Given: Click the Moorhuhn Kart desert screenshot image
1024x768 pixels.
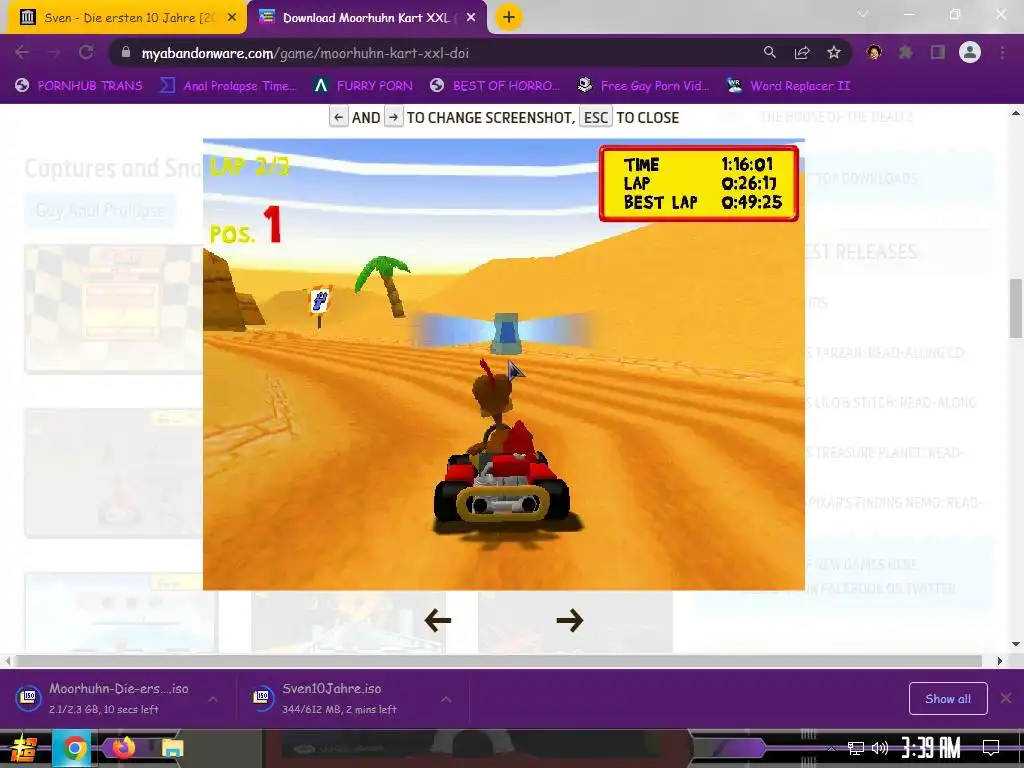Looking at the screenshot, I should tap(504, 364).
